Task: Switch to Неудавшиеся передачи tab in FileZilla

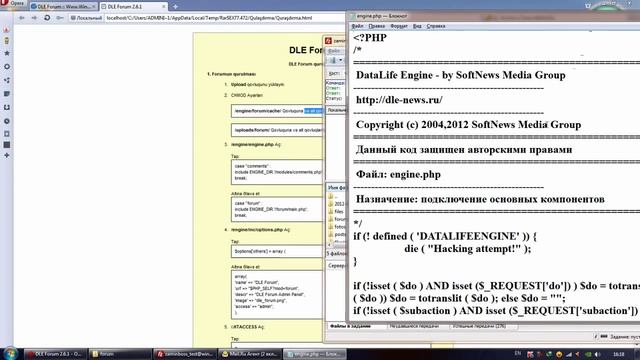Action: (x=414, y=326)
